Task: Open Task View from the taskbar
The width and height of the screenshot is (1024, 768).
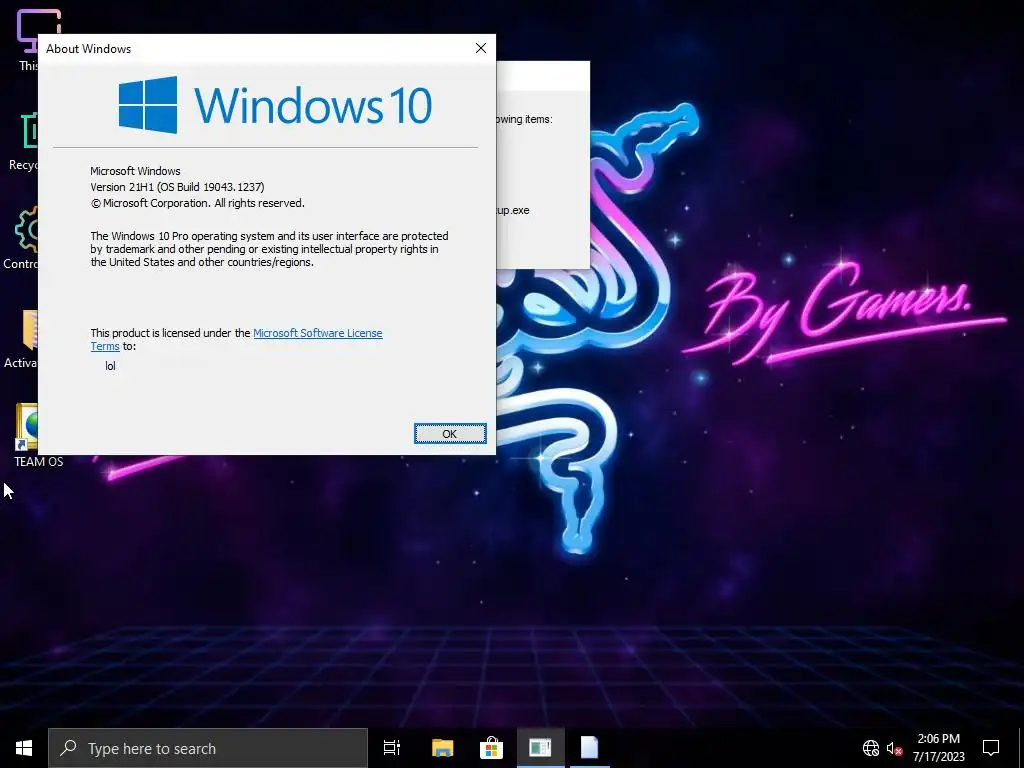Action: tap(392, 748)
